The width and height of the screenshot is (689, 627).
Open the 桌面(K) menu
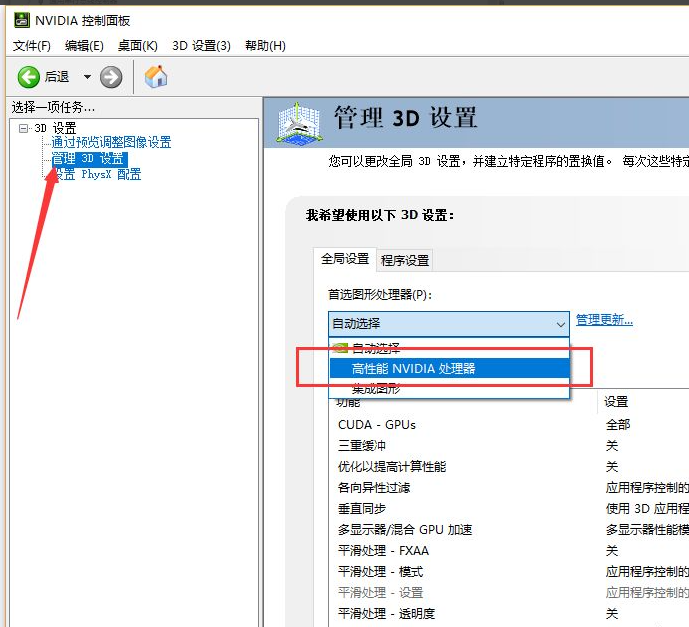point(138,46)
